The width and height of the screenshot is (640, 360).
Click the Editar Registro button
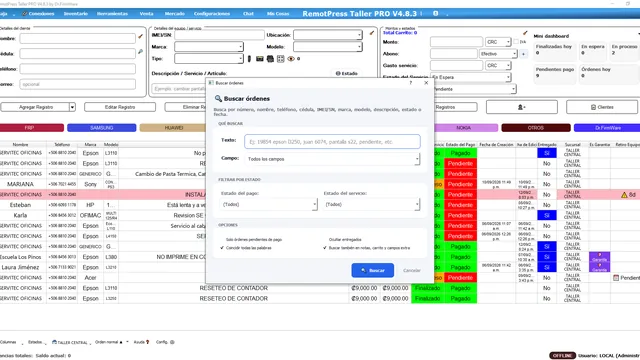coord(120,107)
